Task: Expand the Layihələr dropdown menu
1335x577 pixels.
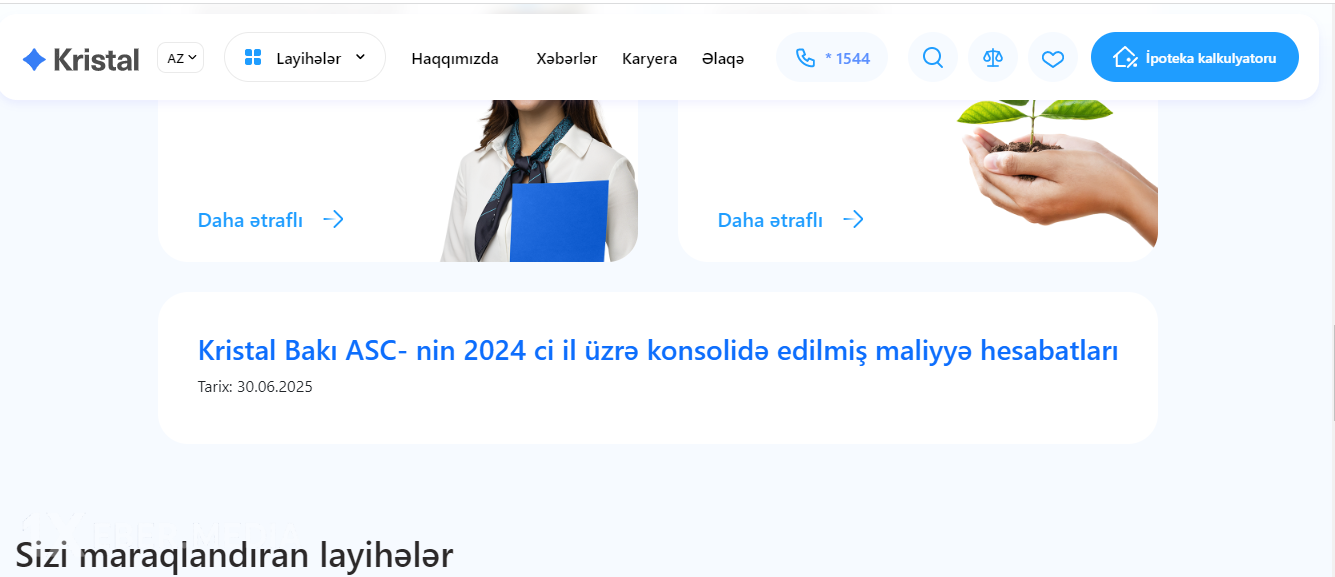Action: click(305, 57)
